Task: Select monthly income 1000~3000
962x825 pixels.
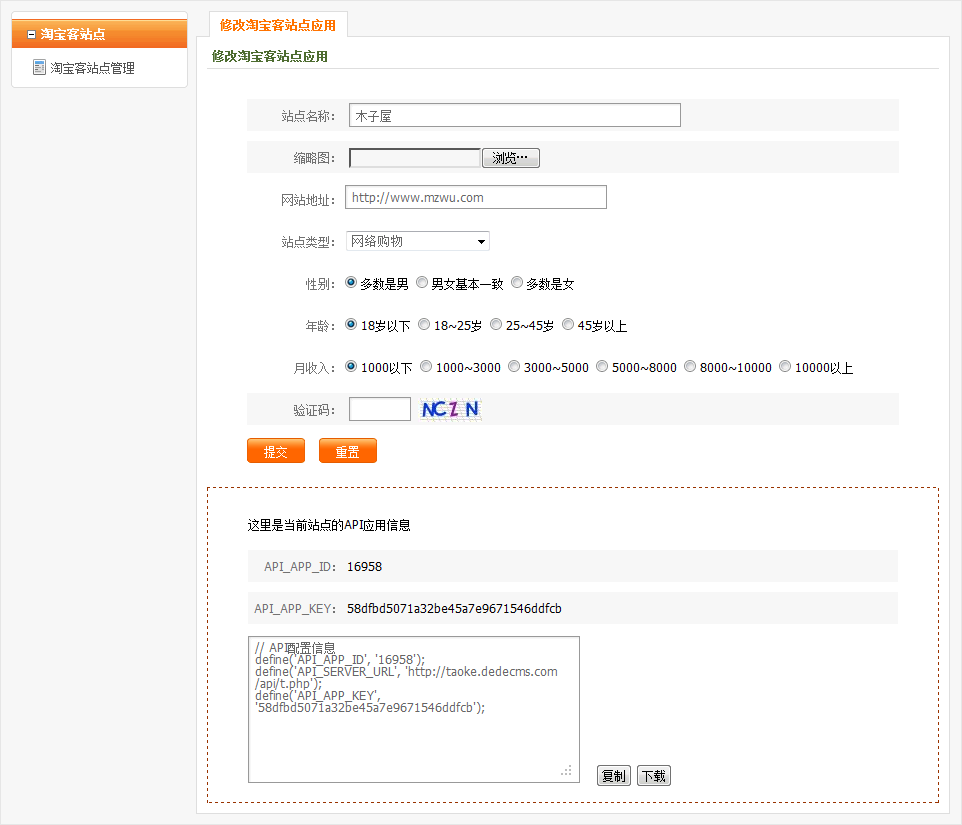Action: point(426,366)
